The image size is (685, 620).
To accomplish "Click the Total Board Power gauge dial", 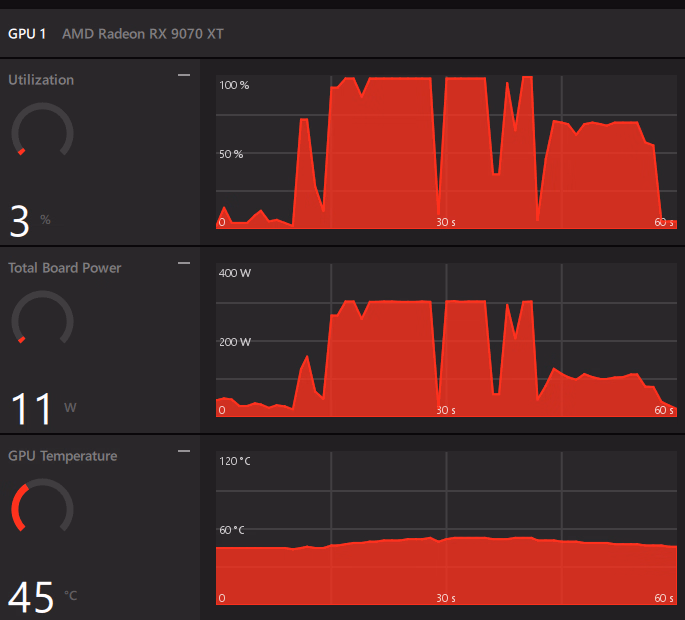I will tap(42, 319).
